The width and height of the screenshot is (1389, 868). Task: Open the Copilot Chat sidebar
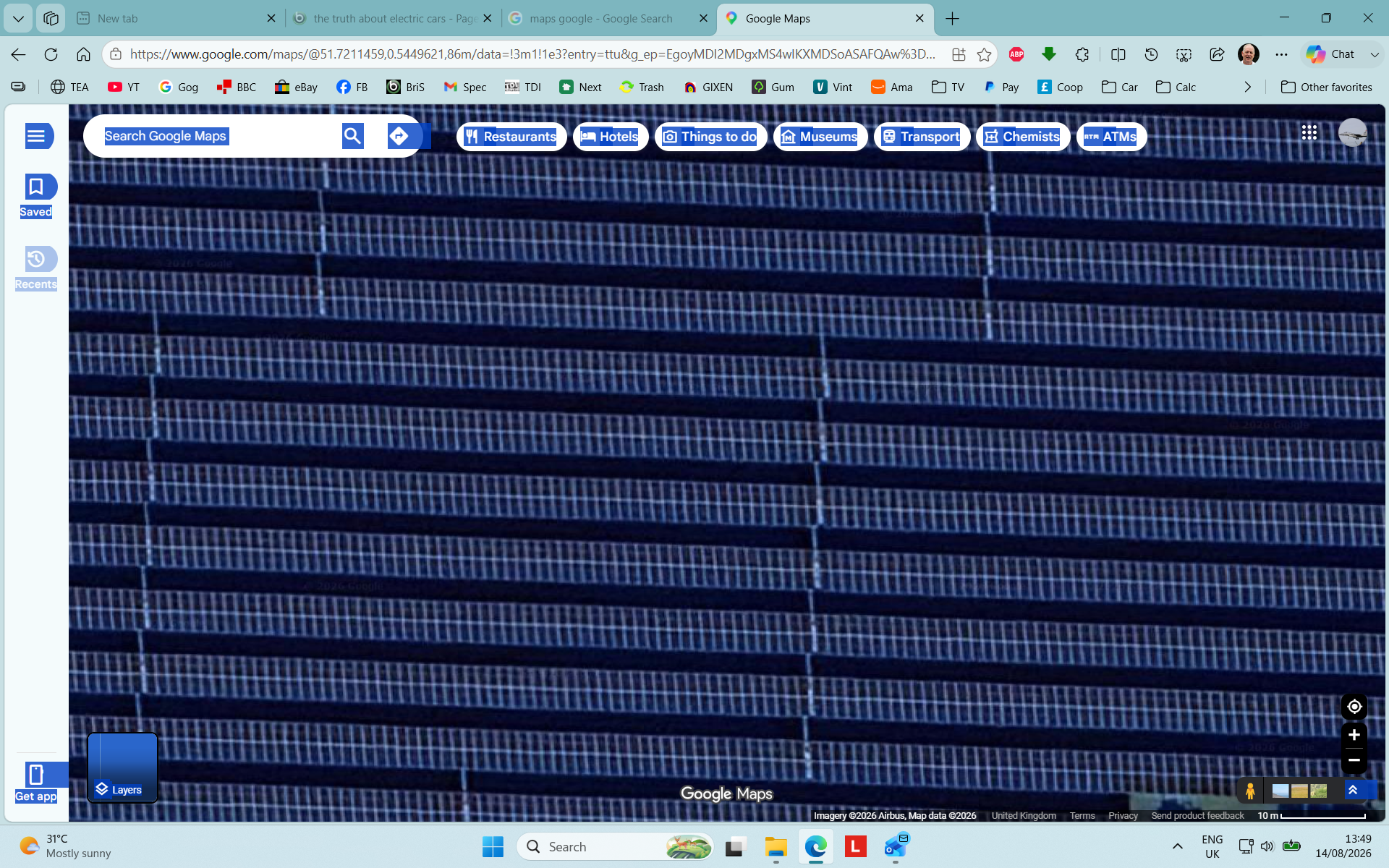point(1332,54)
